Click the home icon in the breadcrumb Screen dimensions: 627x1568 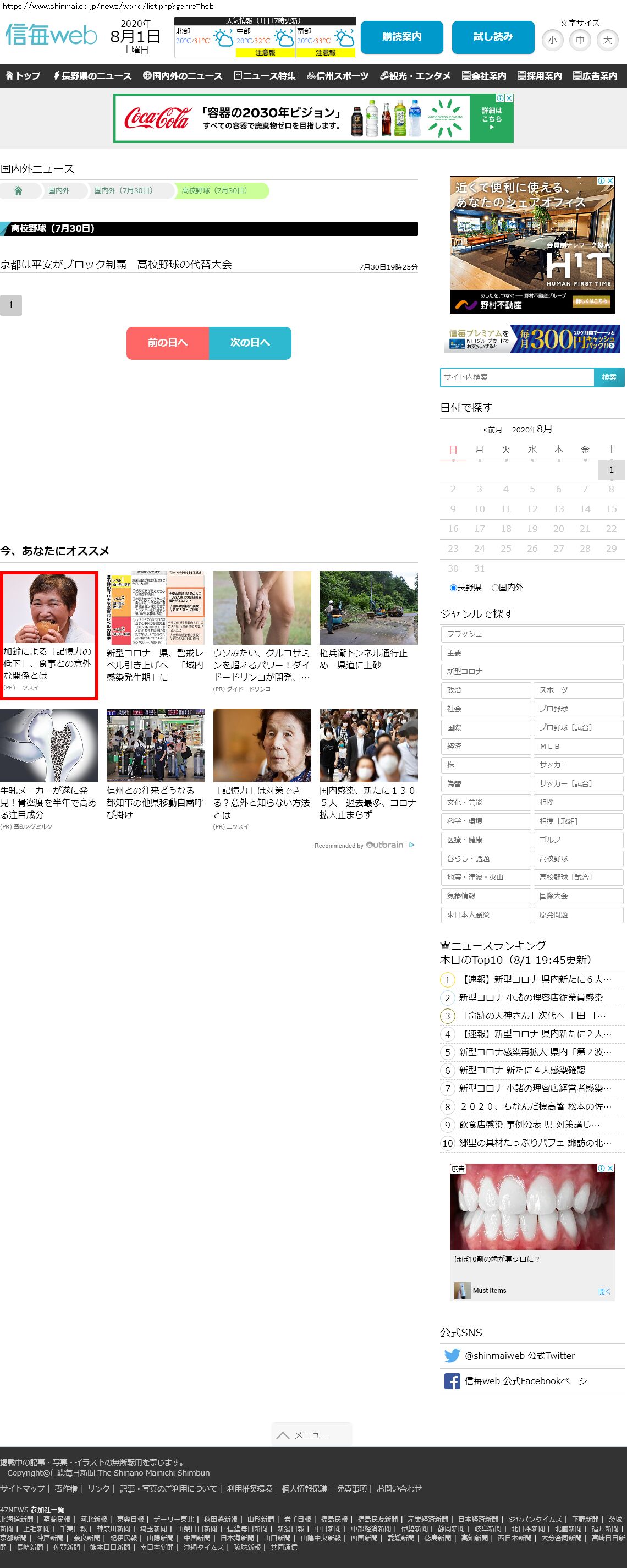coord(18,190)
